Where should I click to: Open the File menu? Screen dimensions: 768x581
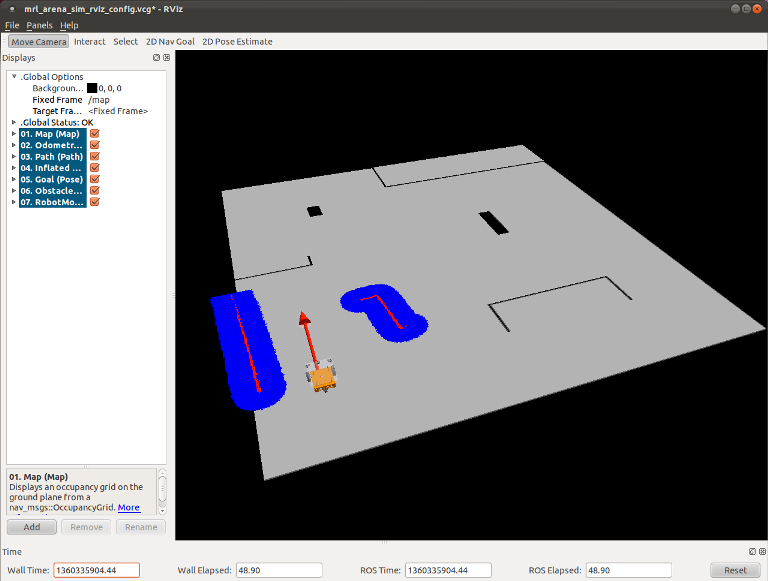pyautogui.click(x=12, y=25)
